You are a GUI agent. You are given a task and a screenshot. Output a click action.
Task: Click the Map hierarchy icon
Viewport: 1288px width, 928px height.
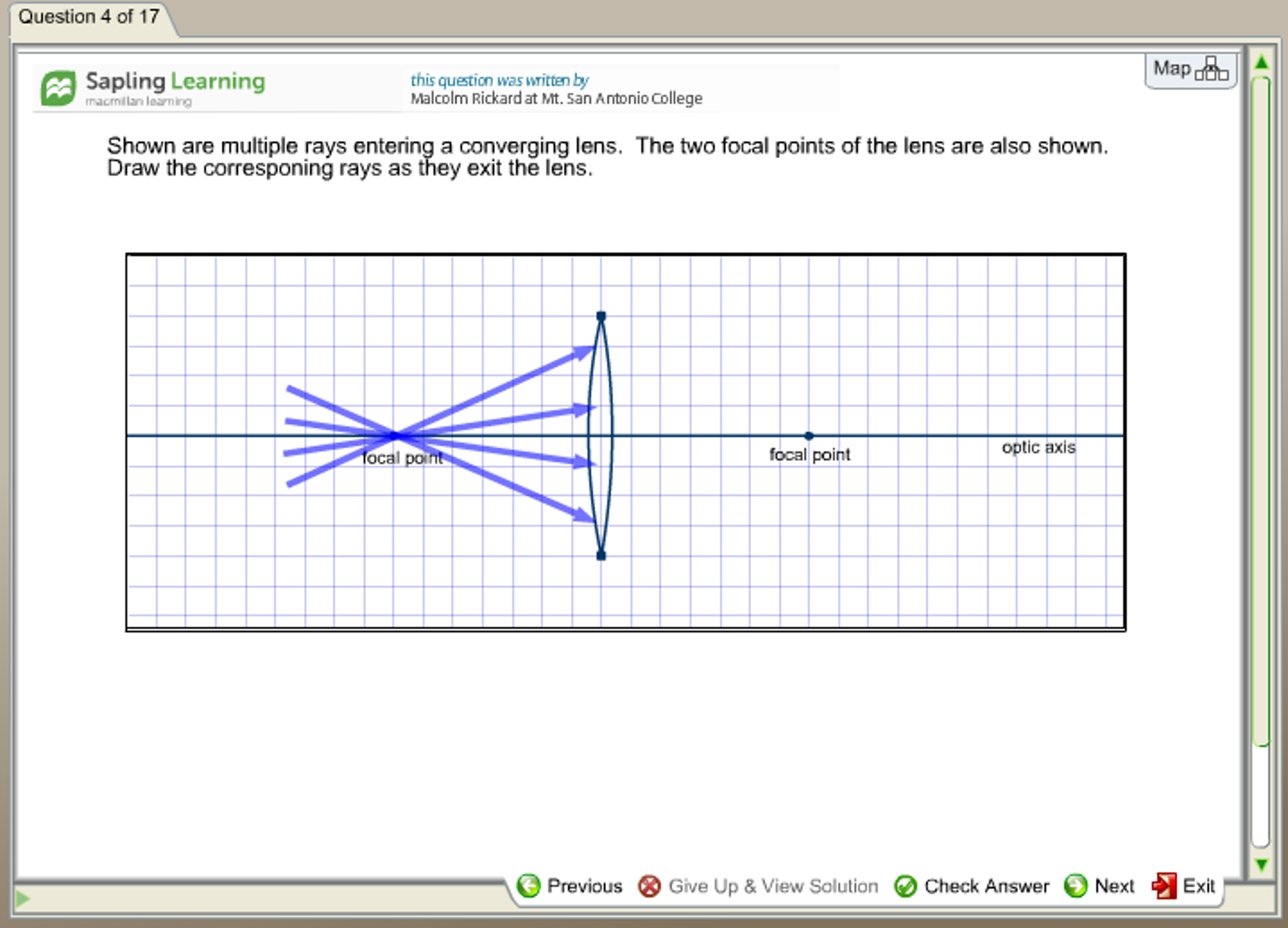click(1212, 69)
